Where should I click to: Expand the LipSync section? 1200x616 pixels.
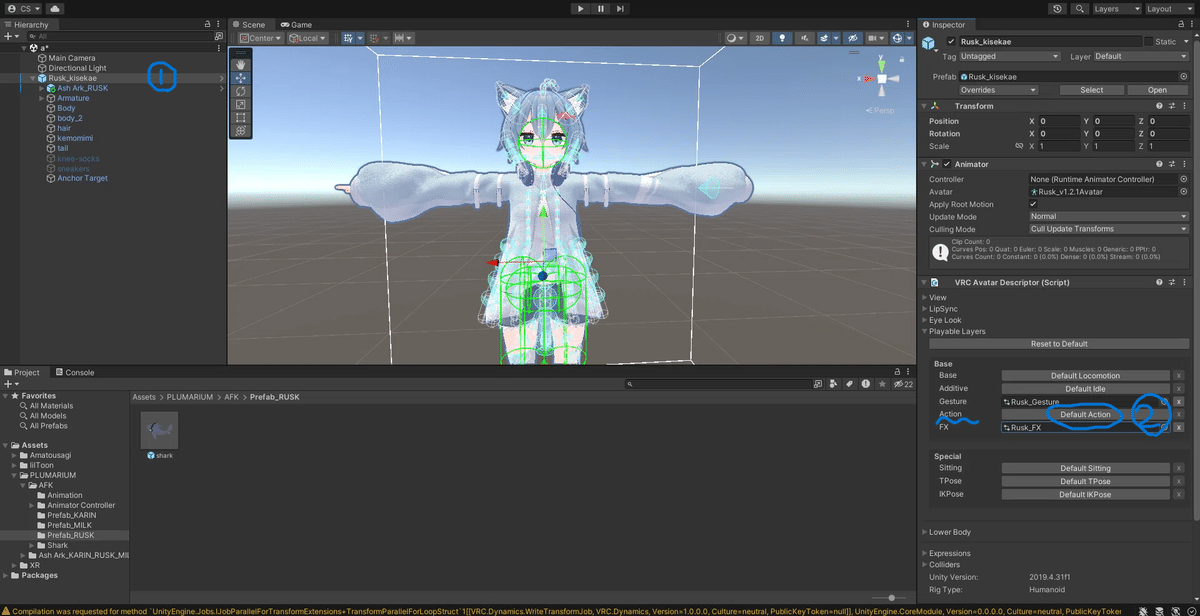coord(924,309)
